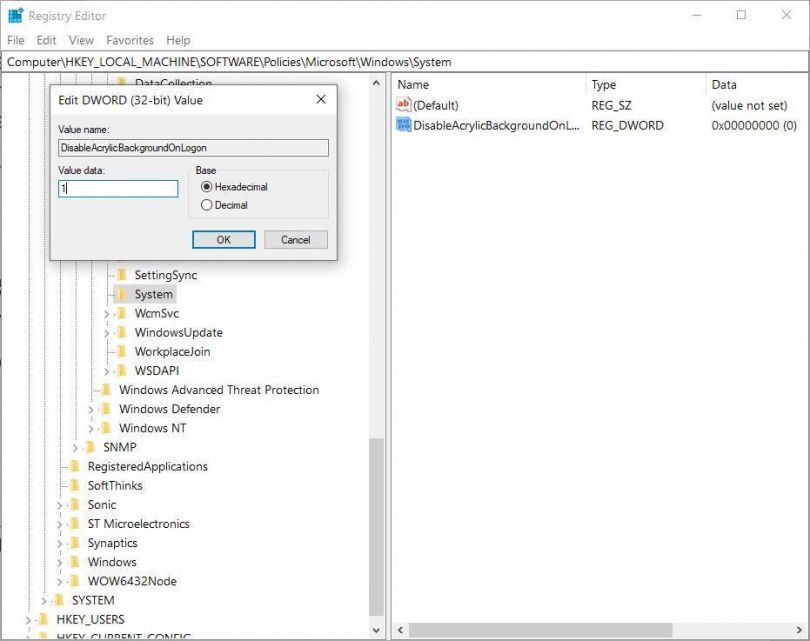This screenshot has width=810, height=641.
Task: Expand the WcmSvc registry key
Action: pos(106,313)
